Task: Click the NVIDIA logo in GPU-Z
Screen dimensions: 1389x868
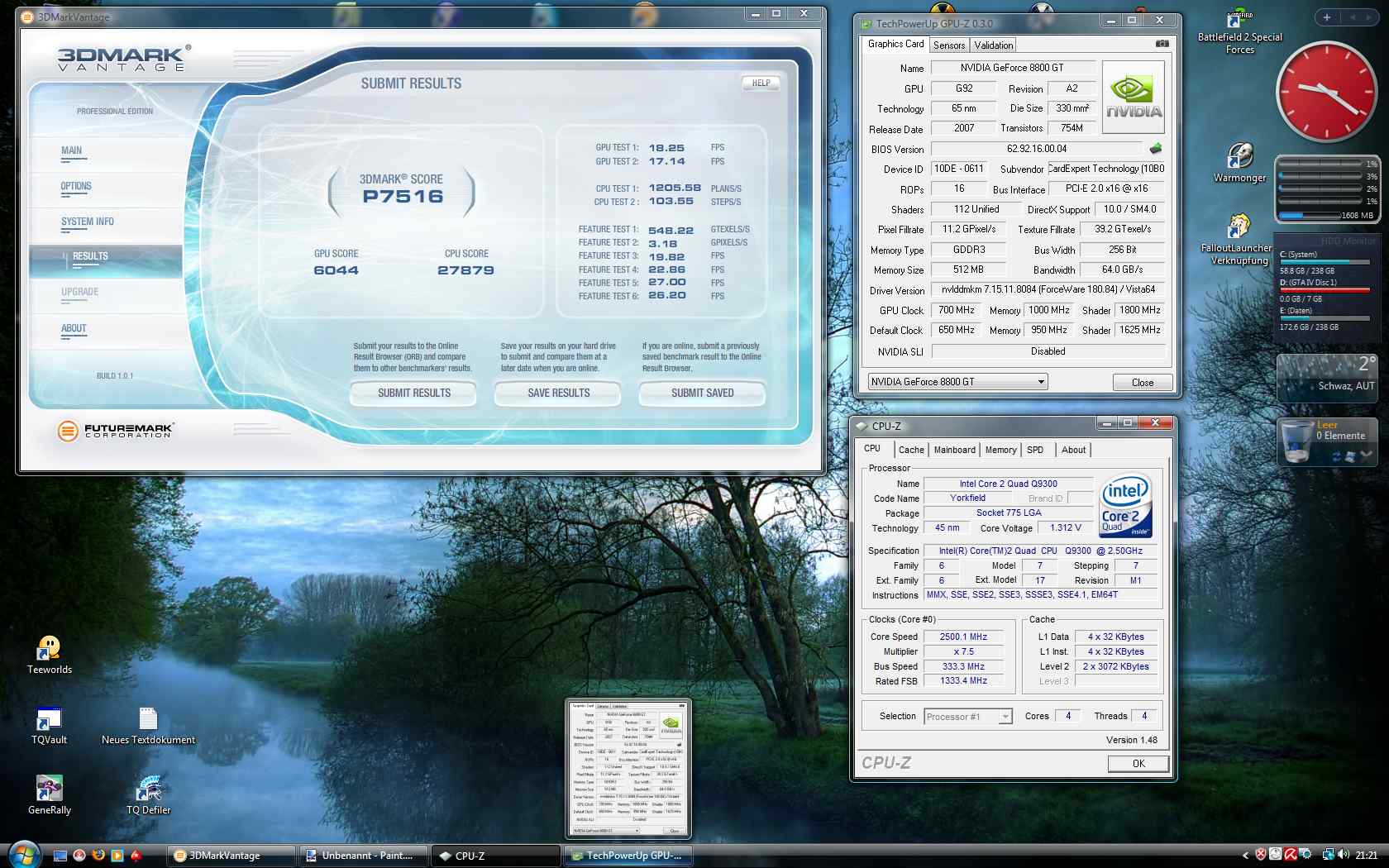Action: [1134, 98]
